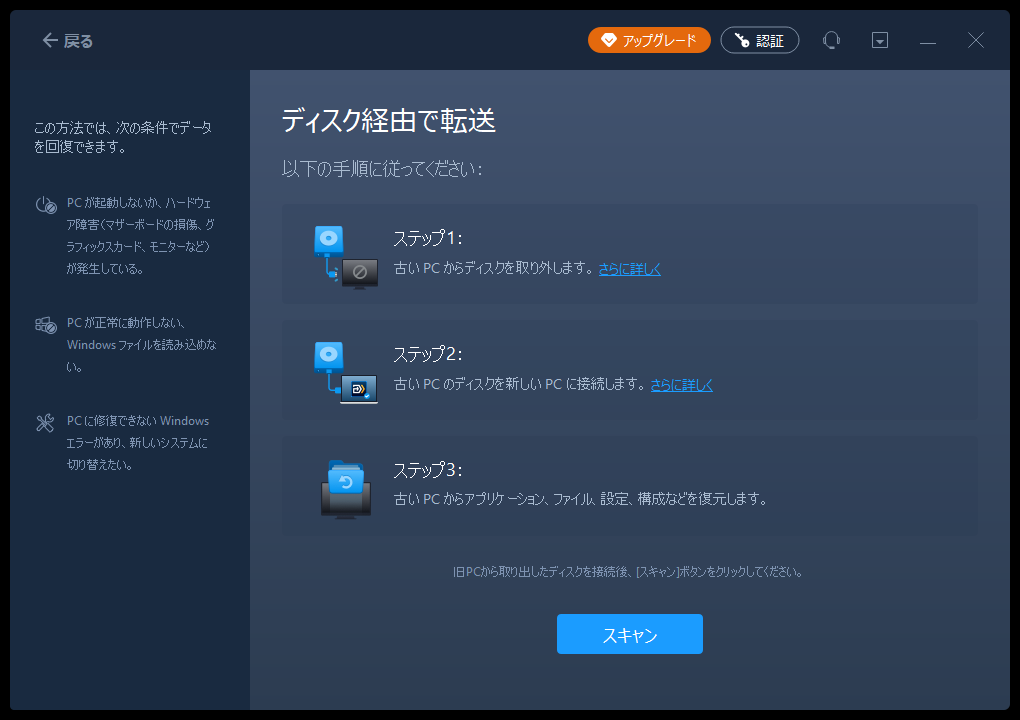Image resolution: width=1020 pixels, height=720 pixels.
Task: Open さらに詳しく link in ステップ1
Action: coord(629,269)
